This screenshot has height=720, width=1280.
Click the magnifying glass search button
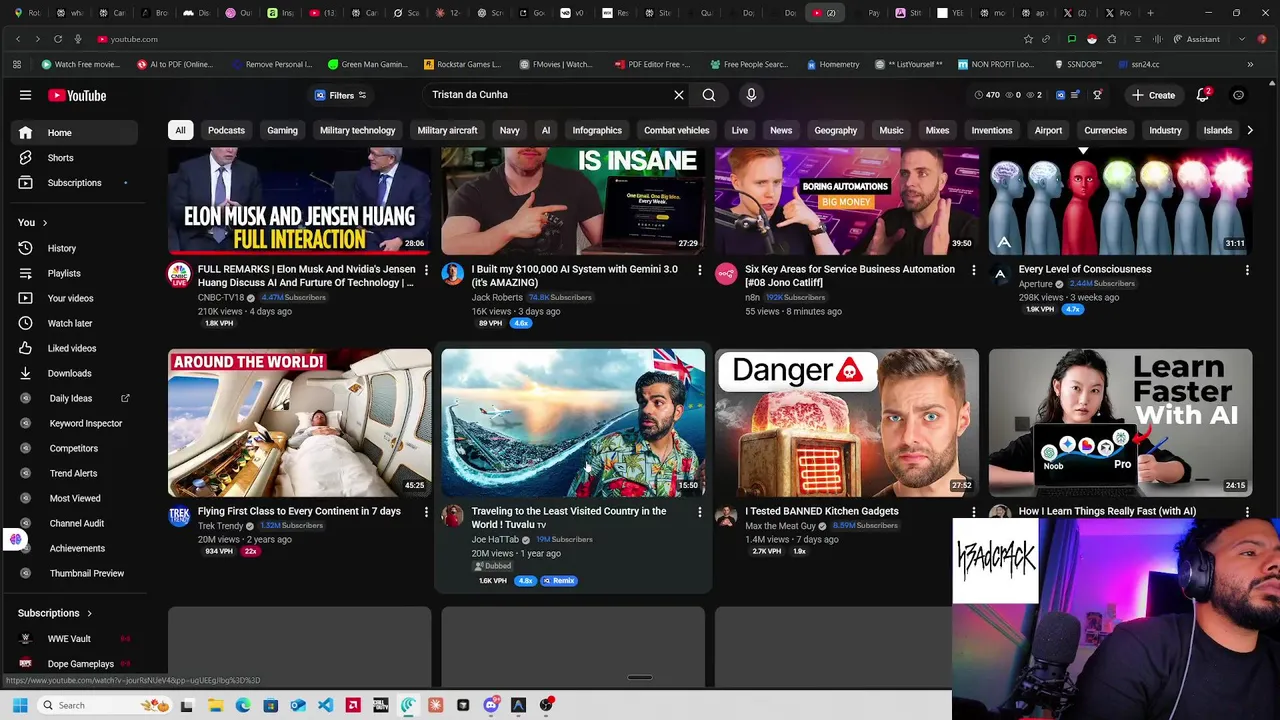tap(709, 95)
